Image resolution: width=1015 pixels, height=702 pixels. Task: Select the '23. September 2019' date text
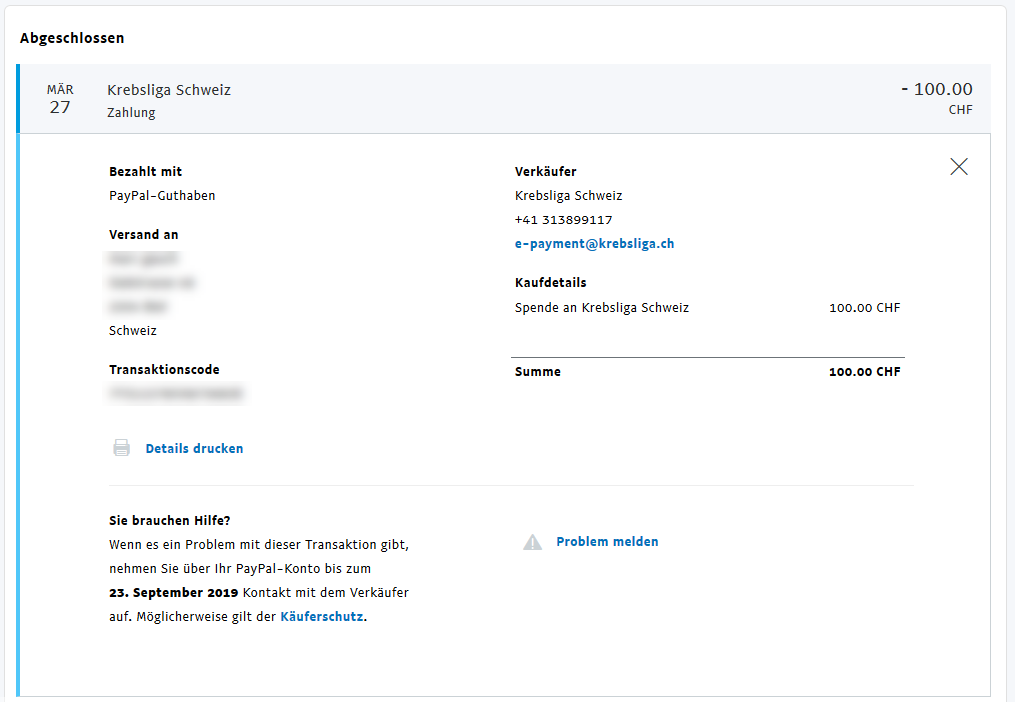tap(173, 593)
